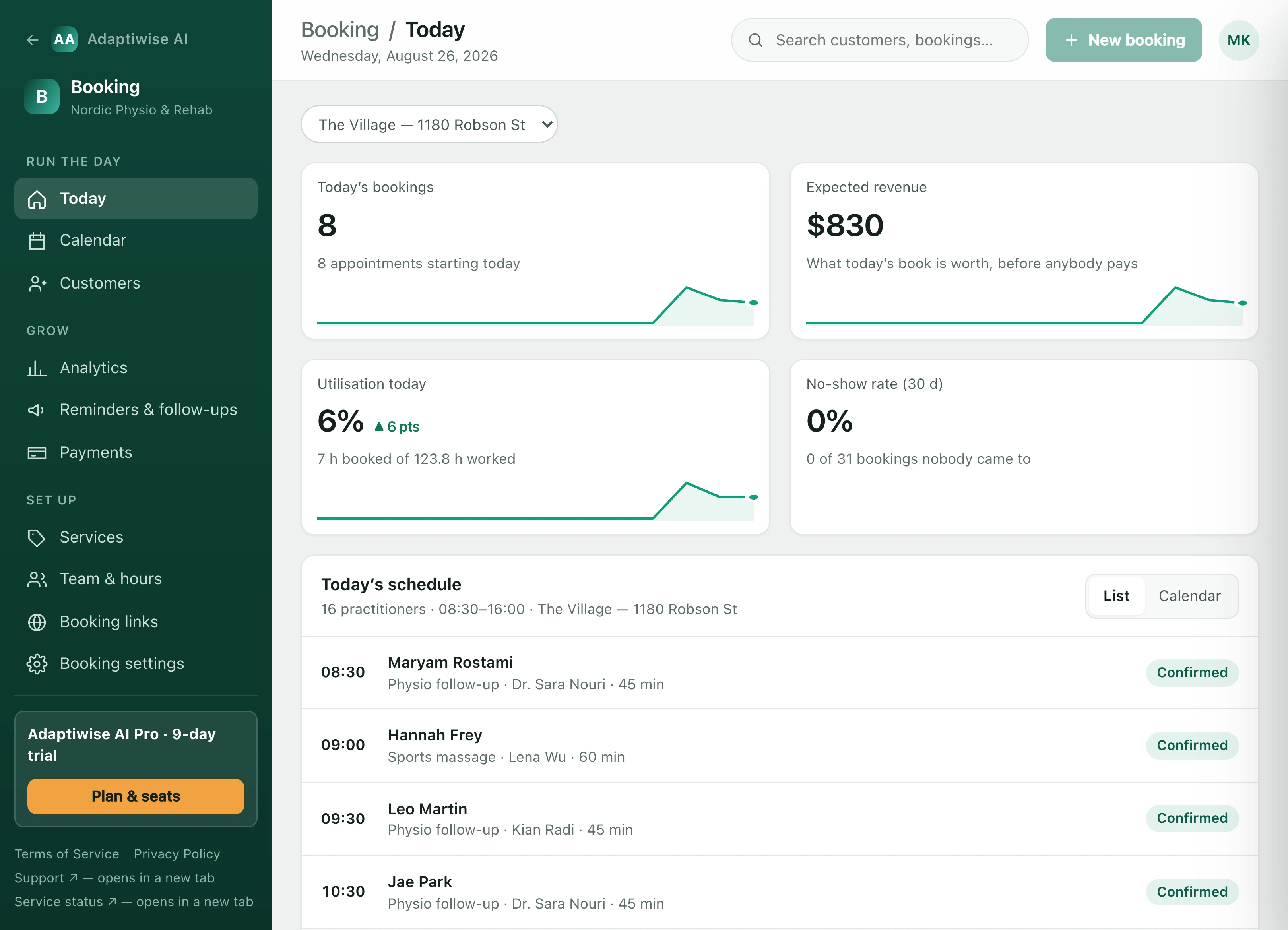Click the Expected revenue sparkline chart
1288x930 pixels.
(x=1026, y=306)
